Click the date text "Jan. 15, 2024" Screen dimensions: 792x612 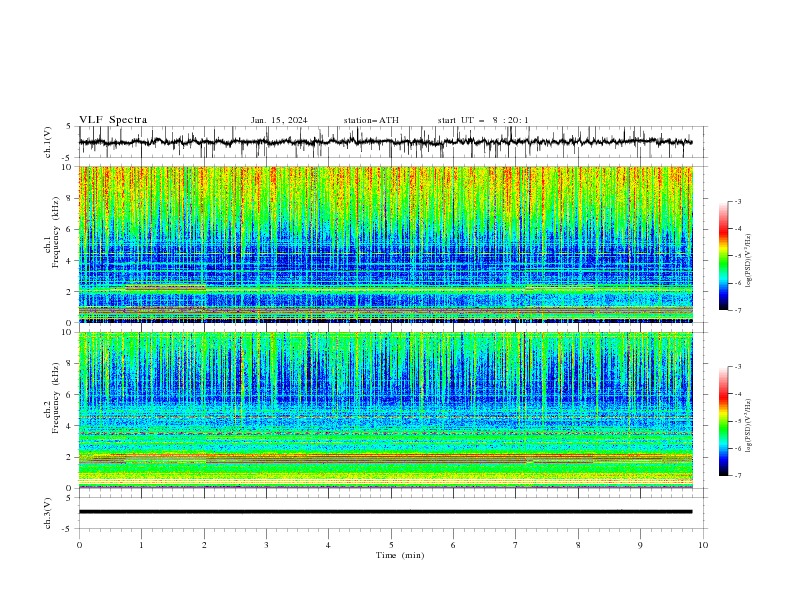click(279, 120)
